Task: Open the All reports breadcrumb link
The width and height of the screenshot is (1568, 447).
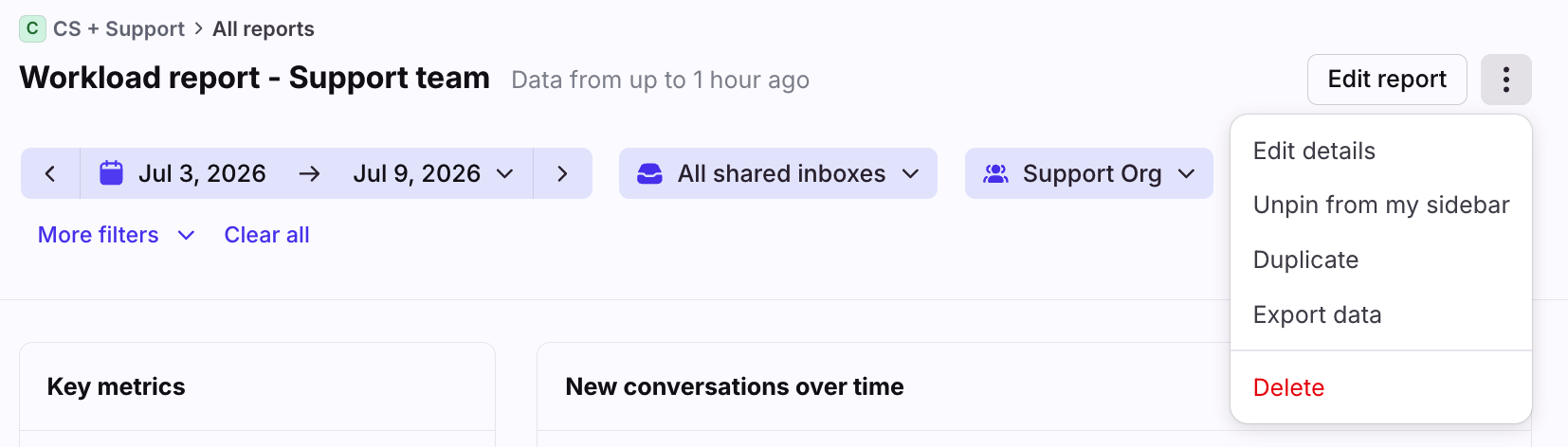Action: [x=264, y=28]
